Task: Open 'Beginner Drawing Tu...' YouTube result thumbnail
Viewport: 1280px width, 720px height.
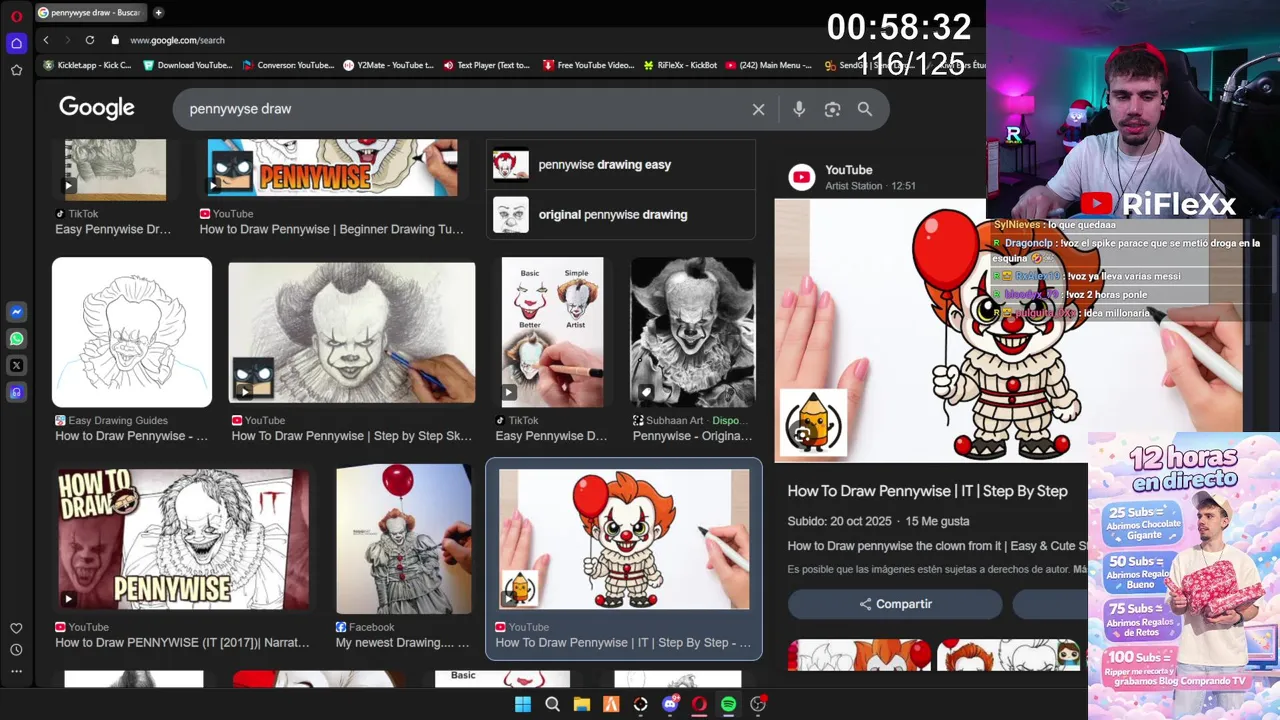Action: pyautogui.click(x=332, y=167)
